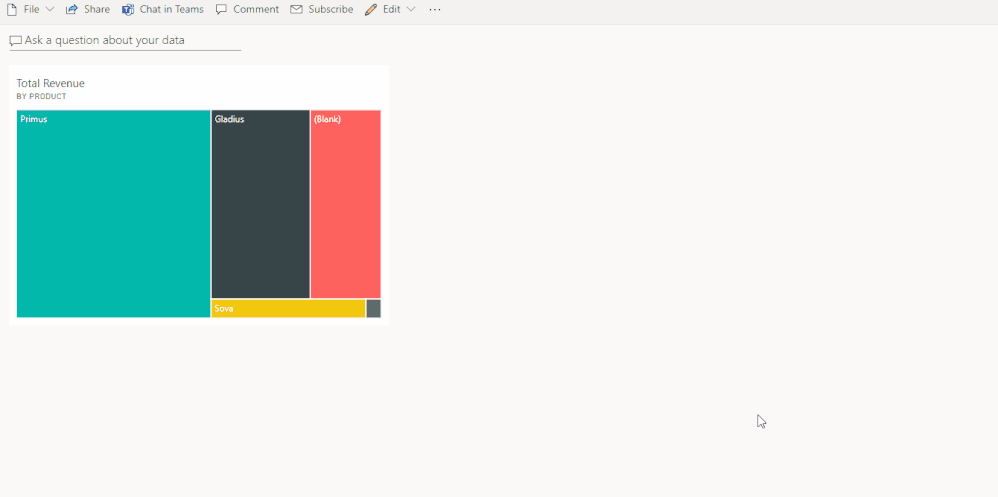Select the dark Gladius treemap tile
998x497 pixels.
pyautogui.click(x=260, y=205)
